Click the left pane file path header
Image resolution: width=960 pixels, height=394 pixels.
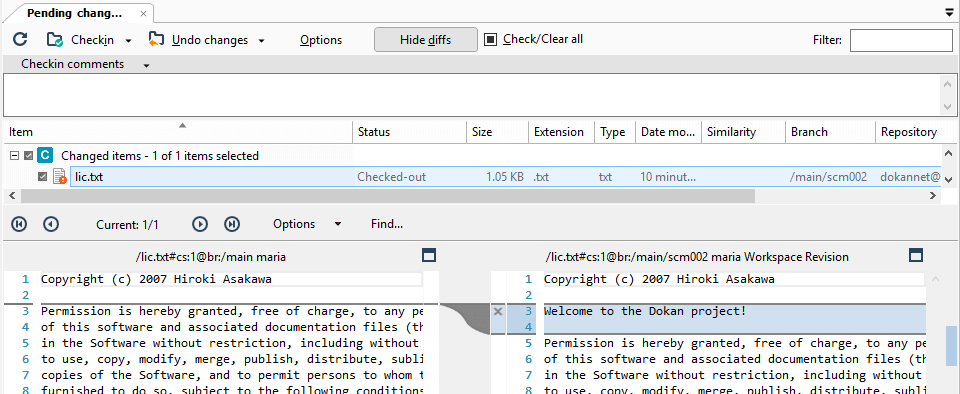coord(211,257)
